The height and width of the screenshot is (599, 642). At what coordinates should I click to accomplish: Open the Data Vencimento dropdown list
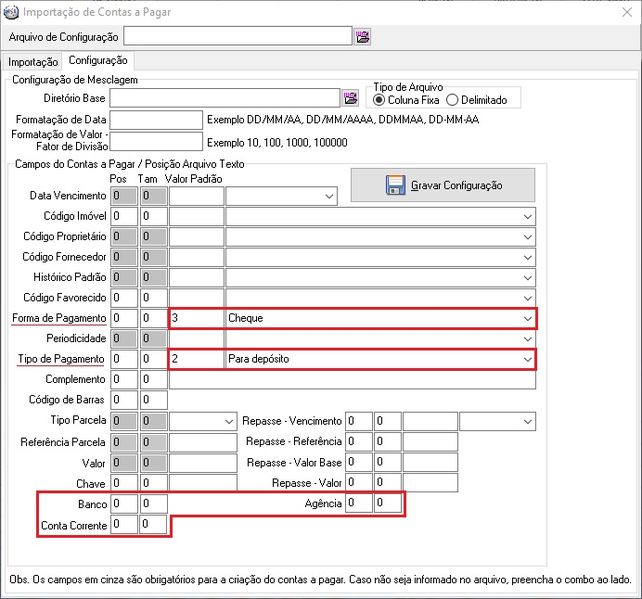pos(330,196)
